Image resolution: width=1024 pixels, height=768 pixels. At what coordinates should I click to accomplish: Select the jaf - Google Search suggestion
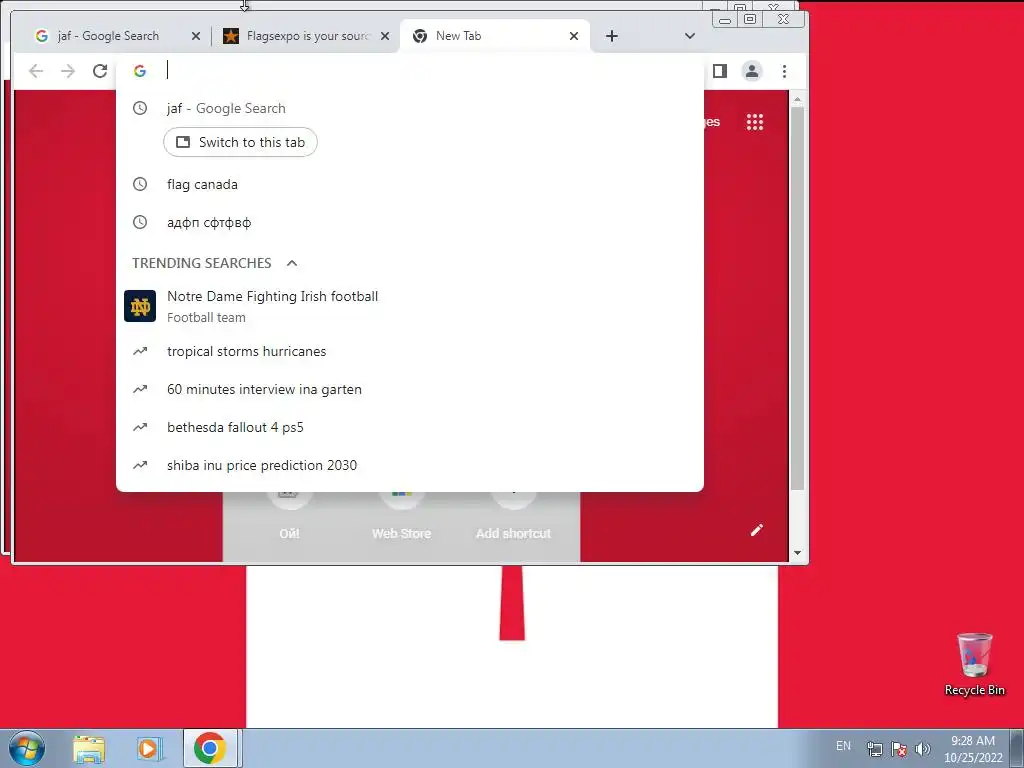[409, 108]
